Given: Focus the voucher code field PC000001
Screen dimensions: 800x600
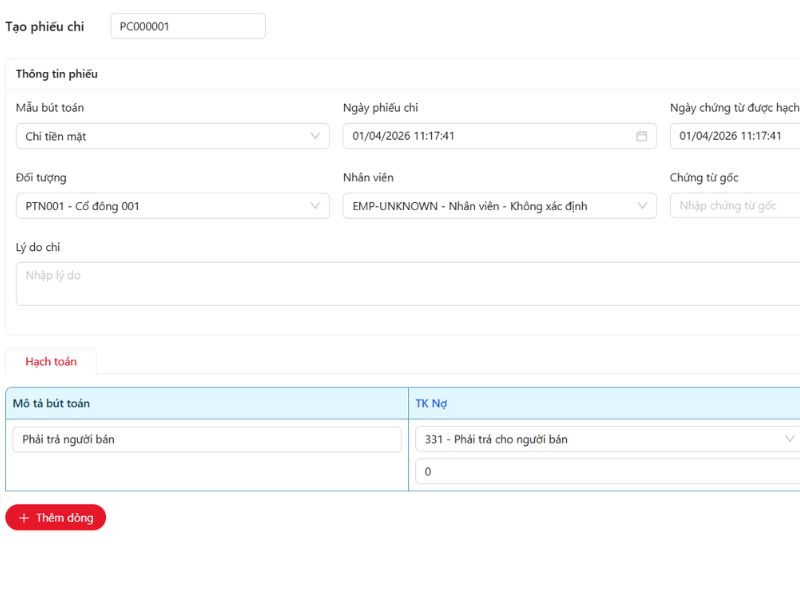Looking at the screenshot, I should pyautogui.click(x=188, y=27).
